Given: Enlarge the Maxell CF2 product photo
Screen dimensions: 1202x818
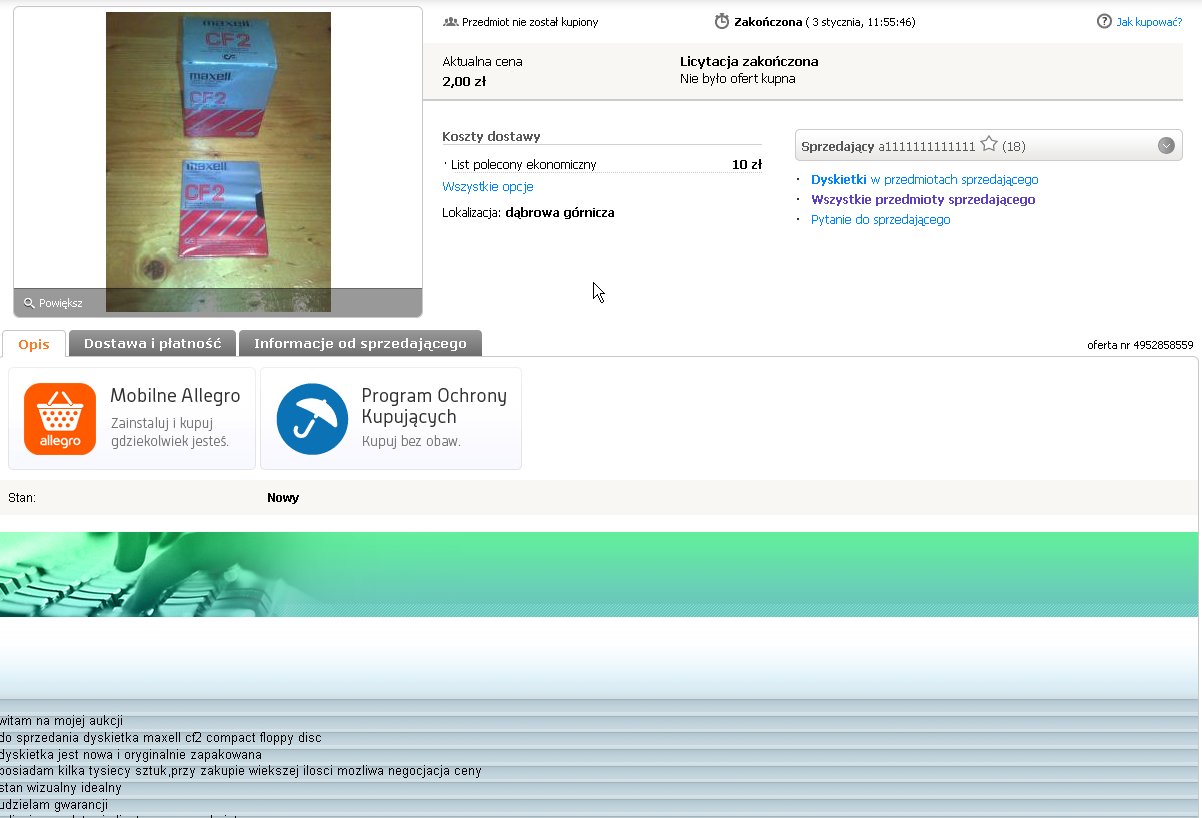Looking at the screenshot, I should pos(218,162).
